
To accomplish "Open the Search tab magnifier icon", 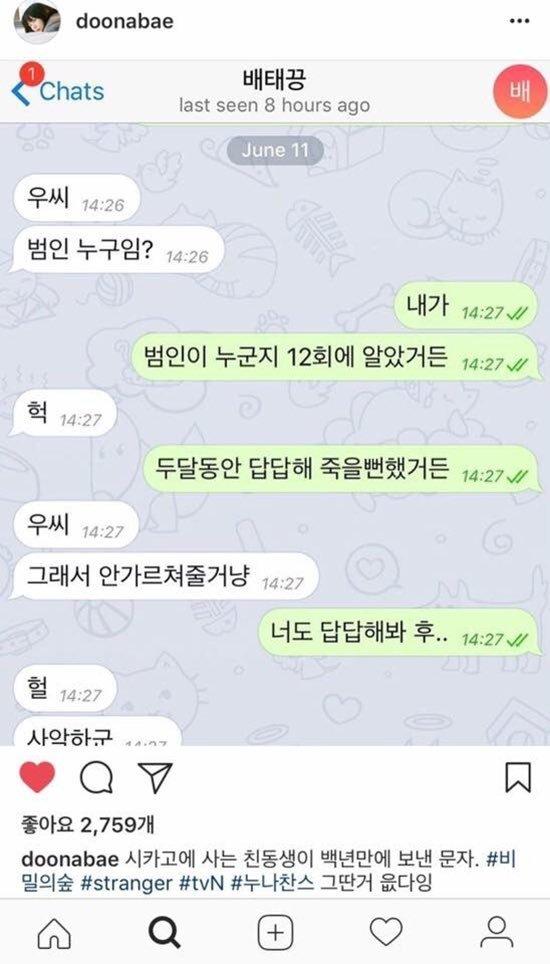I will click(x=165, y=933).
